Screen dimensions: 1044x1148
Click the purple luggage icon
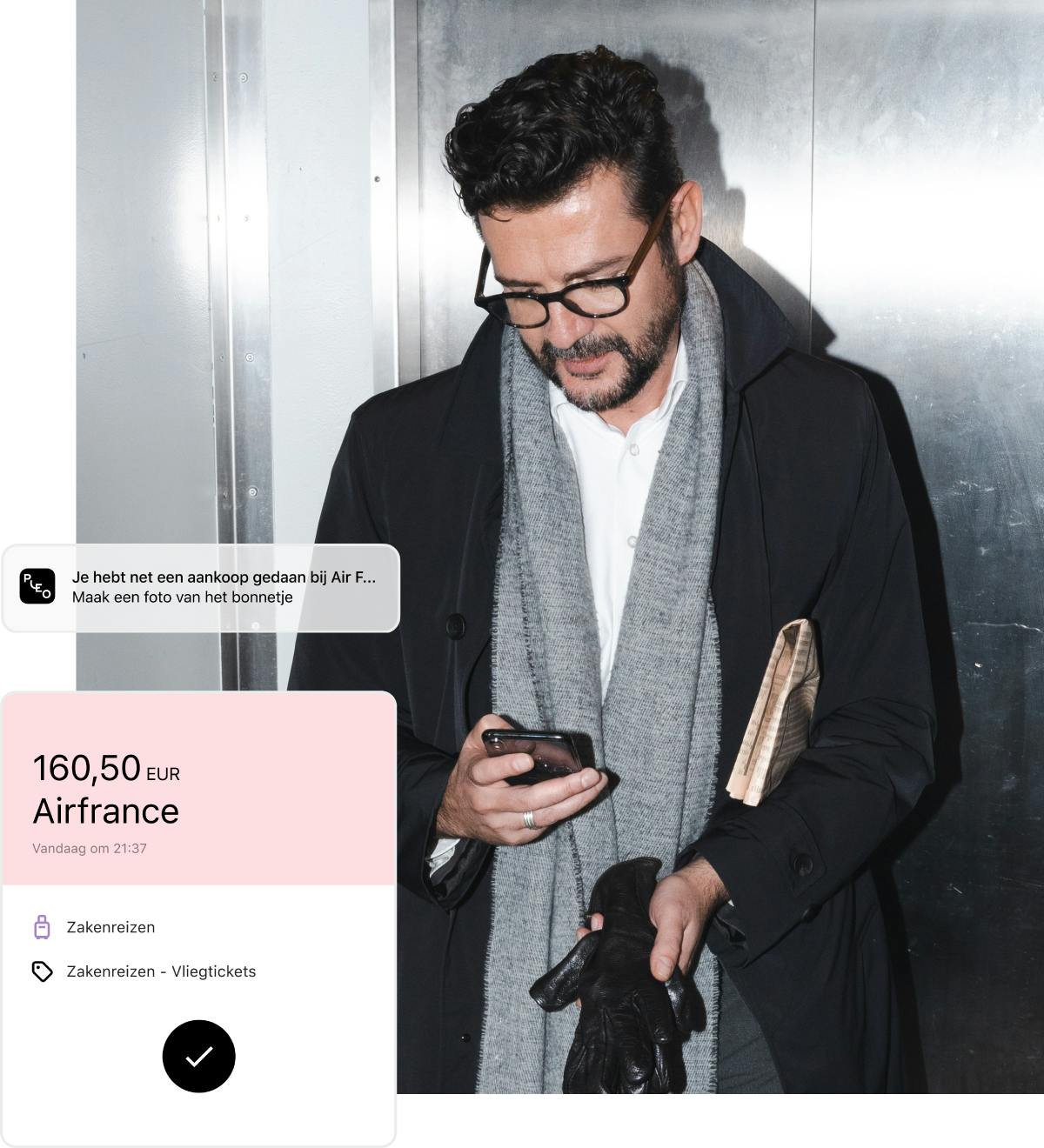(x=42, y=927)
